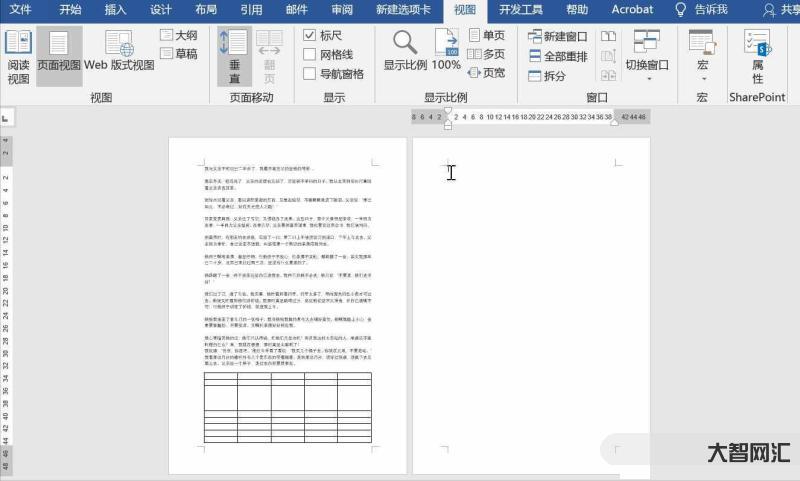
Task: Click the Outline (大纲) view button
Action: pos(178,35)
